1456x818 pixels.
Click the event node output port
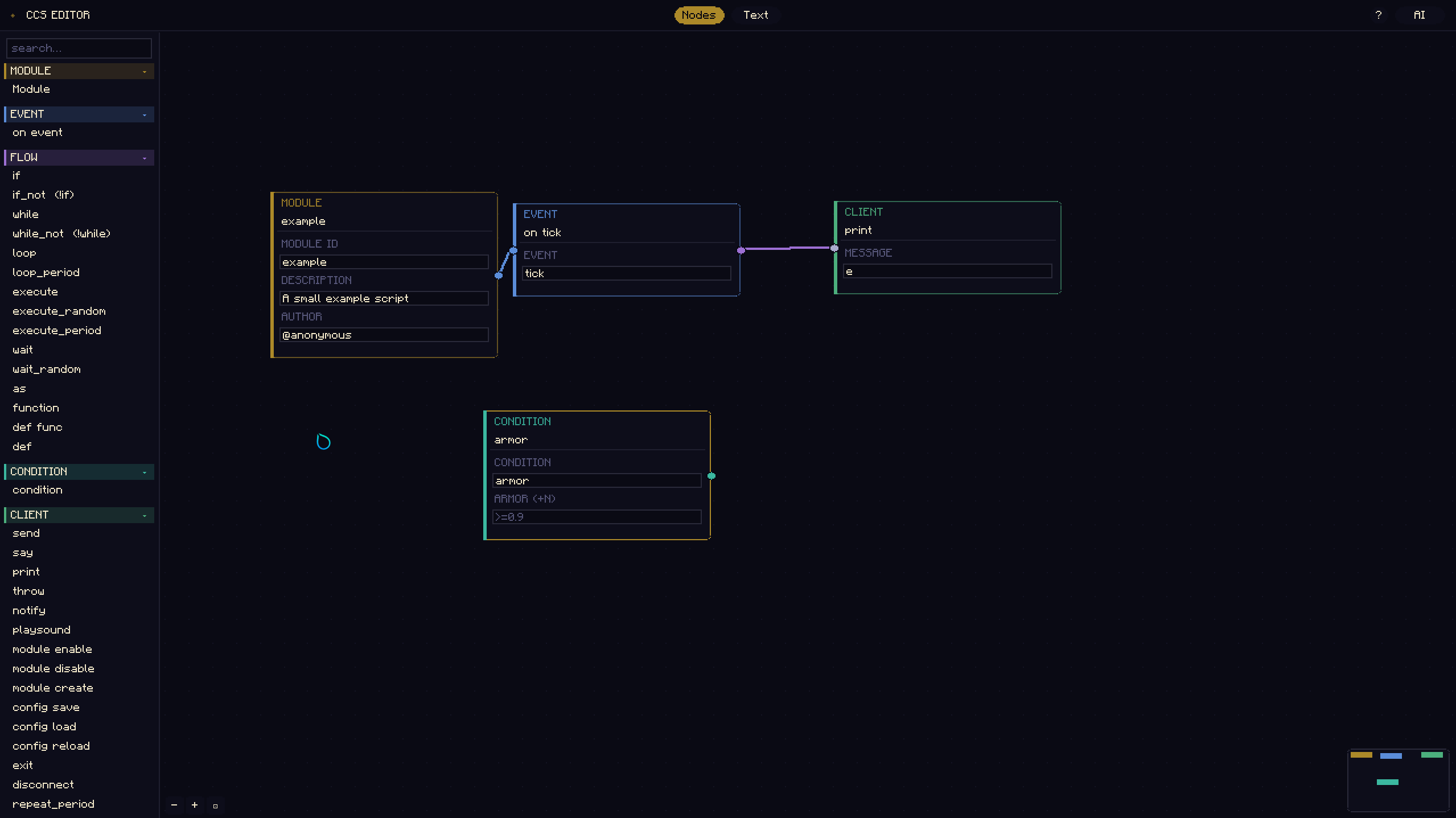(x=741, y=250)
